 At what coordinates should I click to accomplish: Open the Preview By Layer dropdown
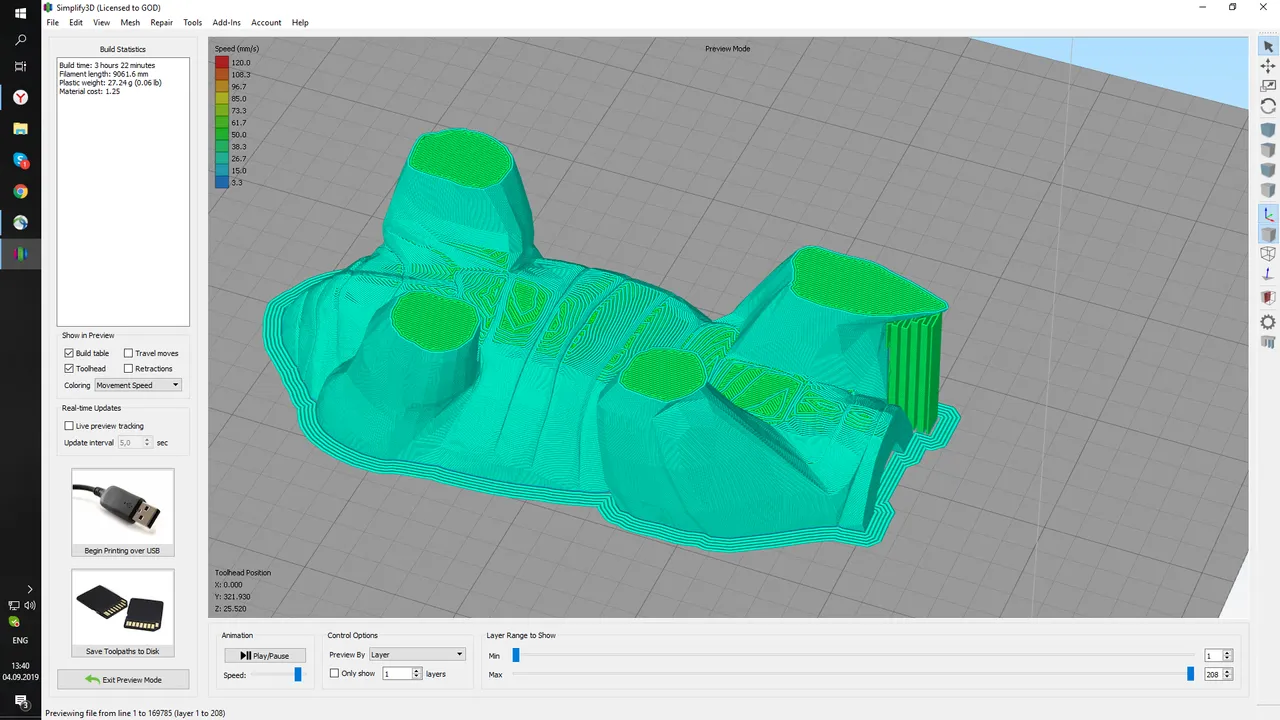[417, 654]
